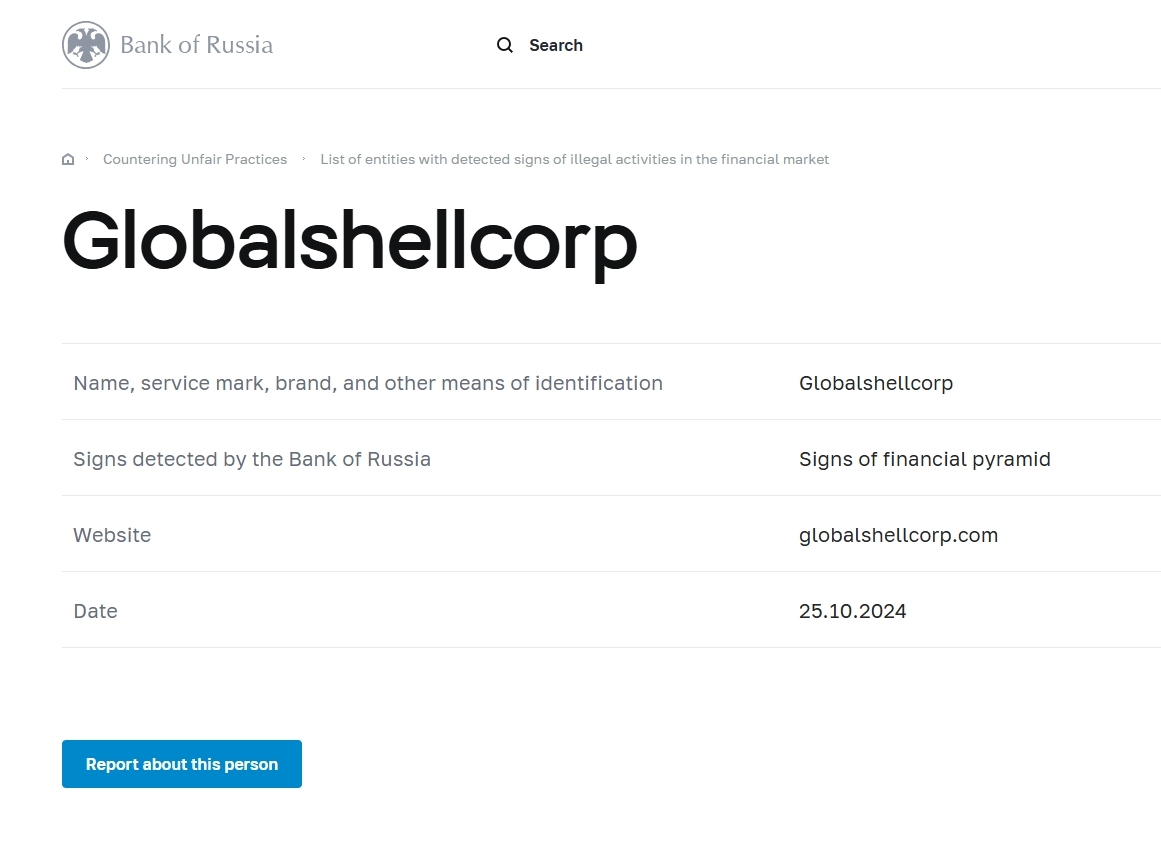Click the globalshellcorp.com website value
Image resolution: width=1161 pixels, height=855 pixels.
pyautogui.click(x=898, y=535)
